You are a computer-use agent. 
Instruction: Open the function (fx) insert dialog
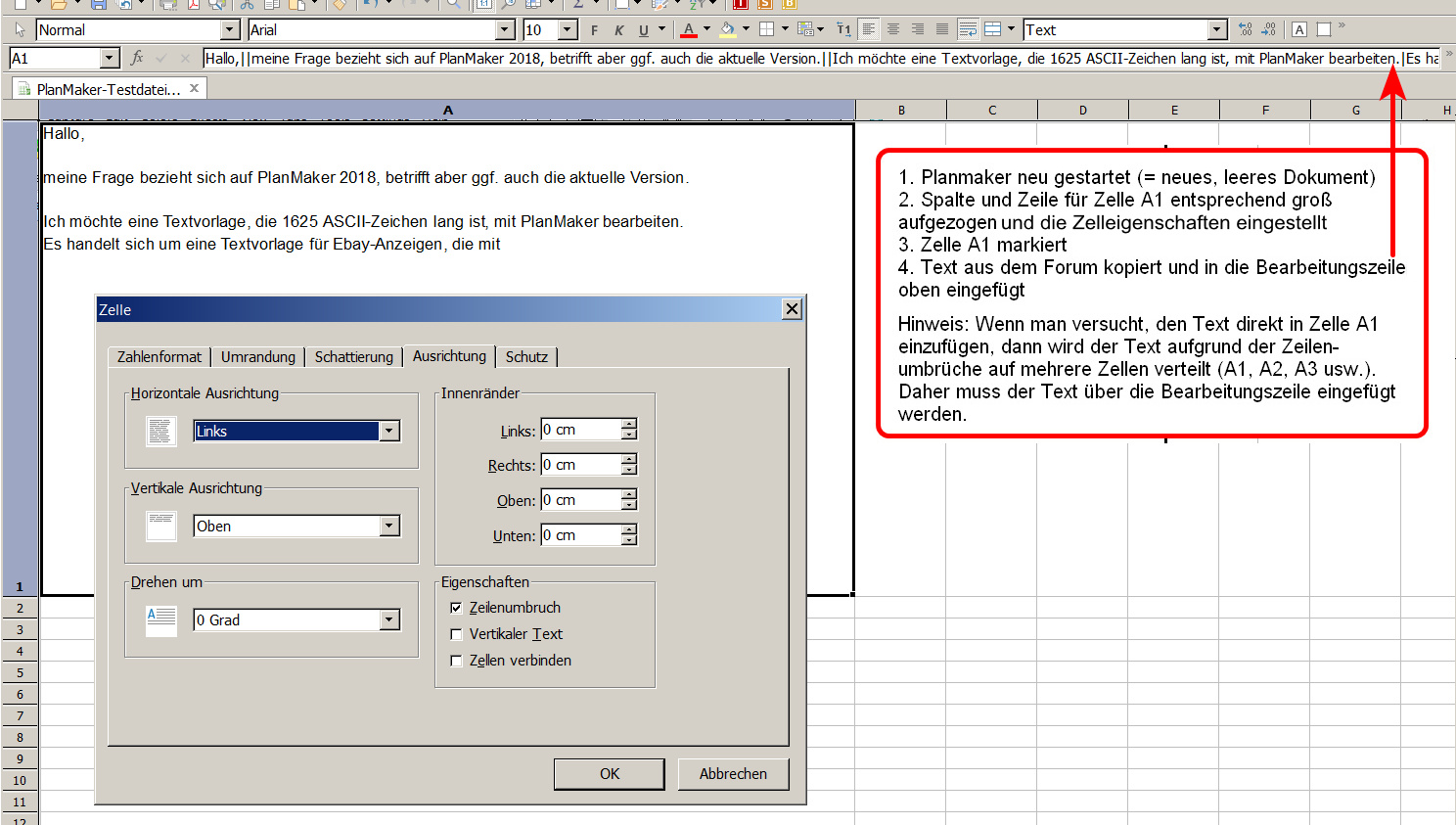pyautogui.click(x=137, y=58)
